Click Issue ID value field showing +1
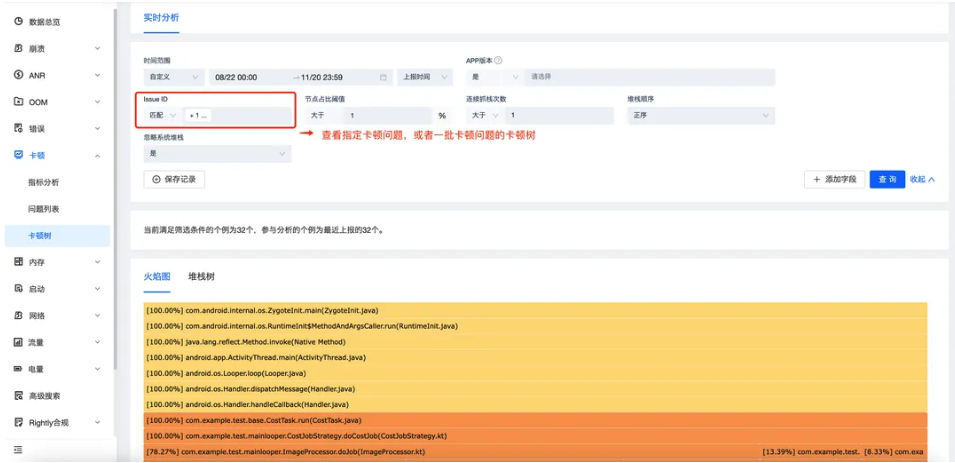 click(238, 116)
